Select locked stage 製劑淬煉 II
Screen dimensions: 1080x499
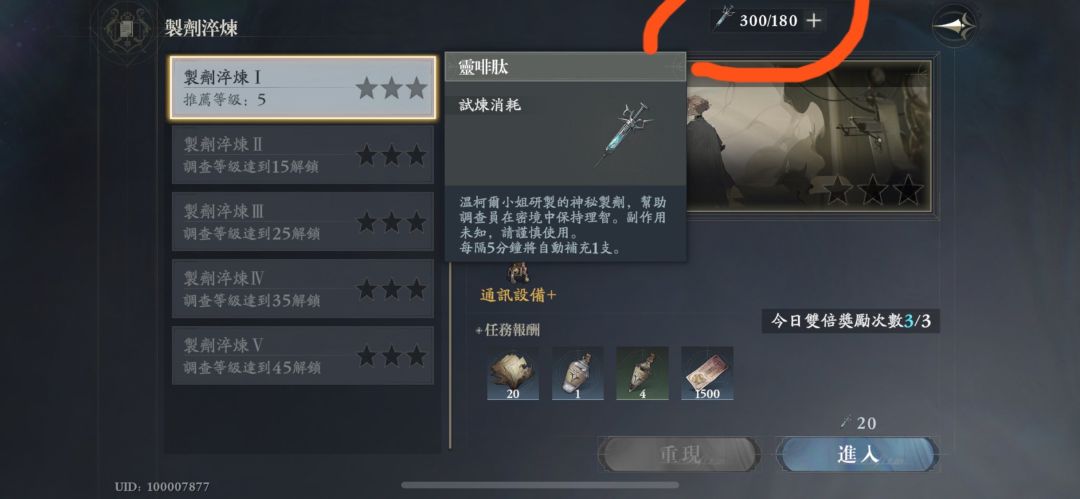pyautogui.click(x=303, y=154)
